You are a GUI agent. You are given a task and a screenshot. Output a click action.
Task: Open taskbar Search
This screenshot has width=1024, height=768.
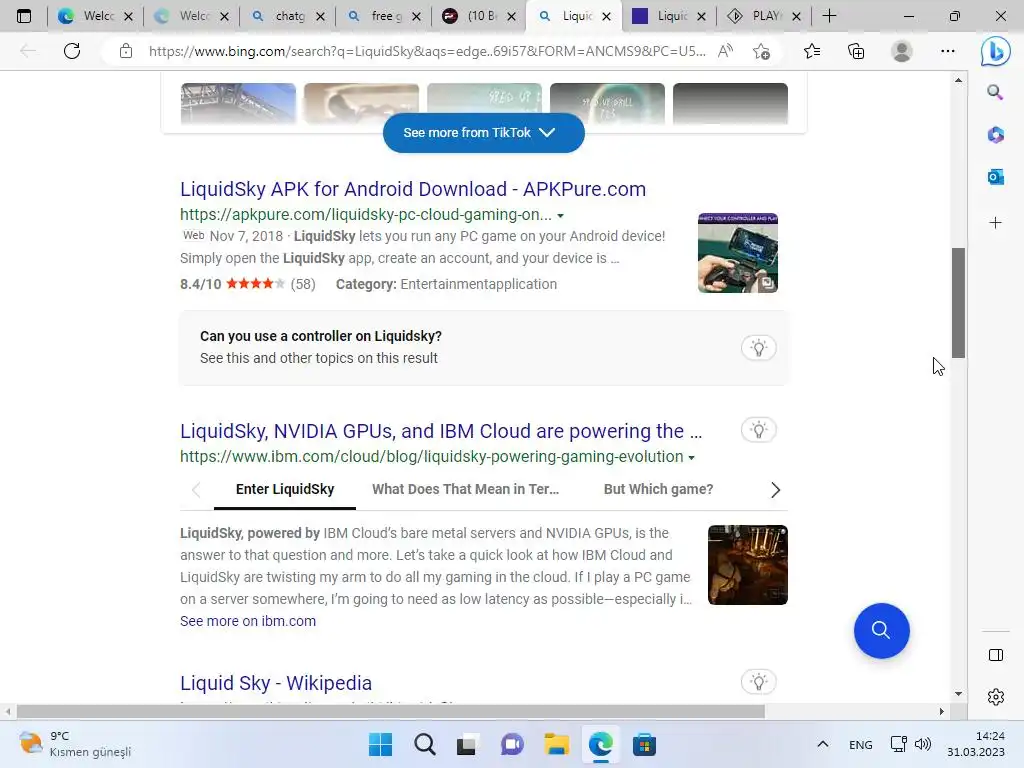point(424,744)
